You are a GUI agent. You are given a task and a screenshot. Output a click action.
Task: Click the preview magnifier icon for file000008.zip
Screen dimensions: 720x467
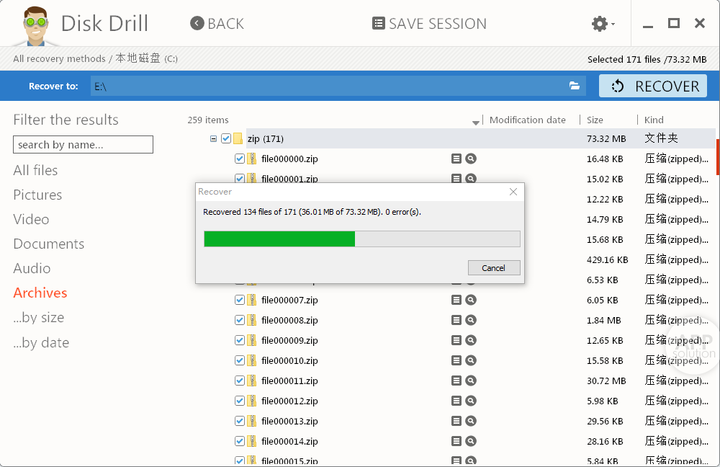click(x=471, y=320)
